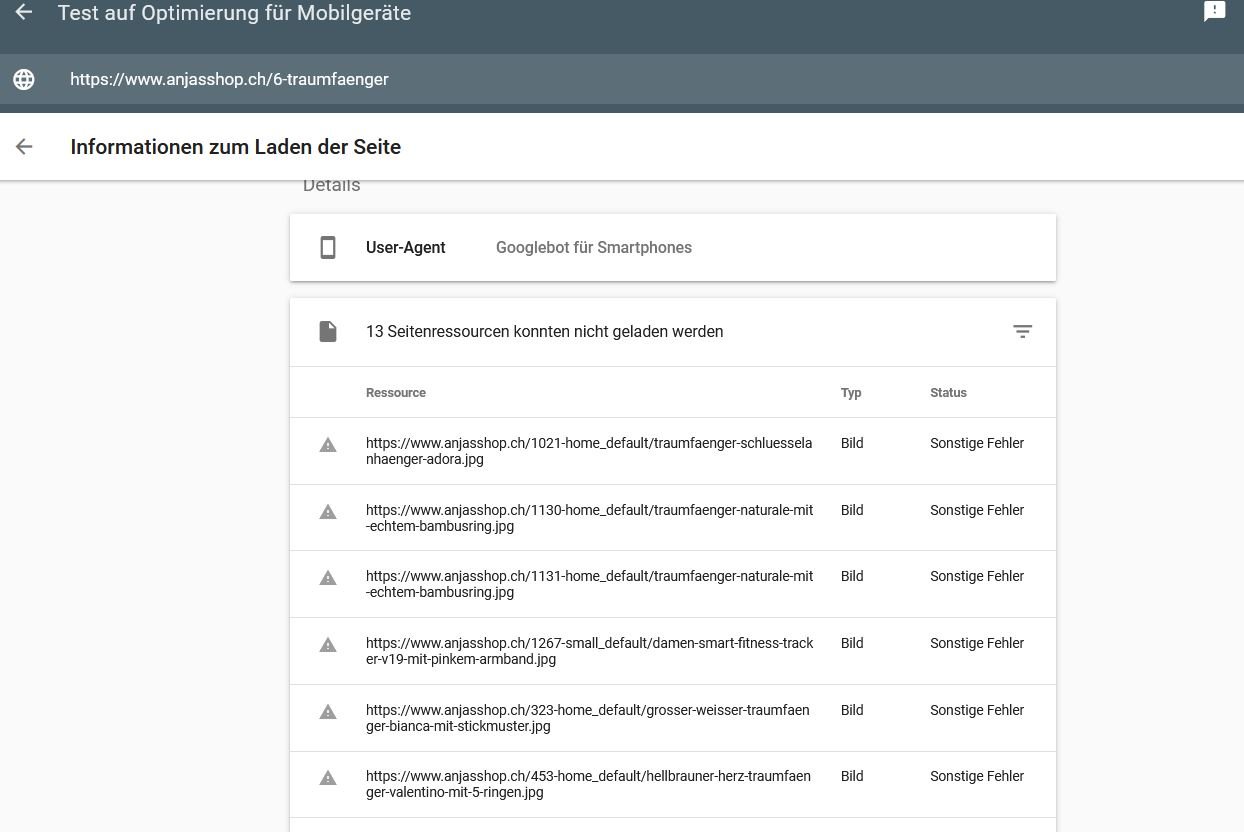The width and height of the screenshot is (1244, 832).
Task: Click the tested URL anjasshop.ch/6-traumfaenger
Action: 229,79
